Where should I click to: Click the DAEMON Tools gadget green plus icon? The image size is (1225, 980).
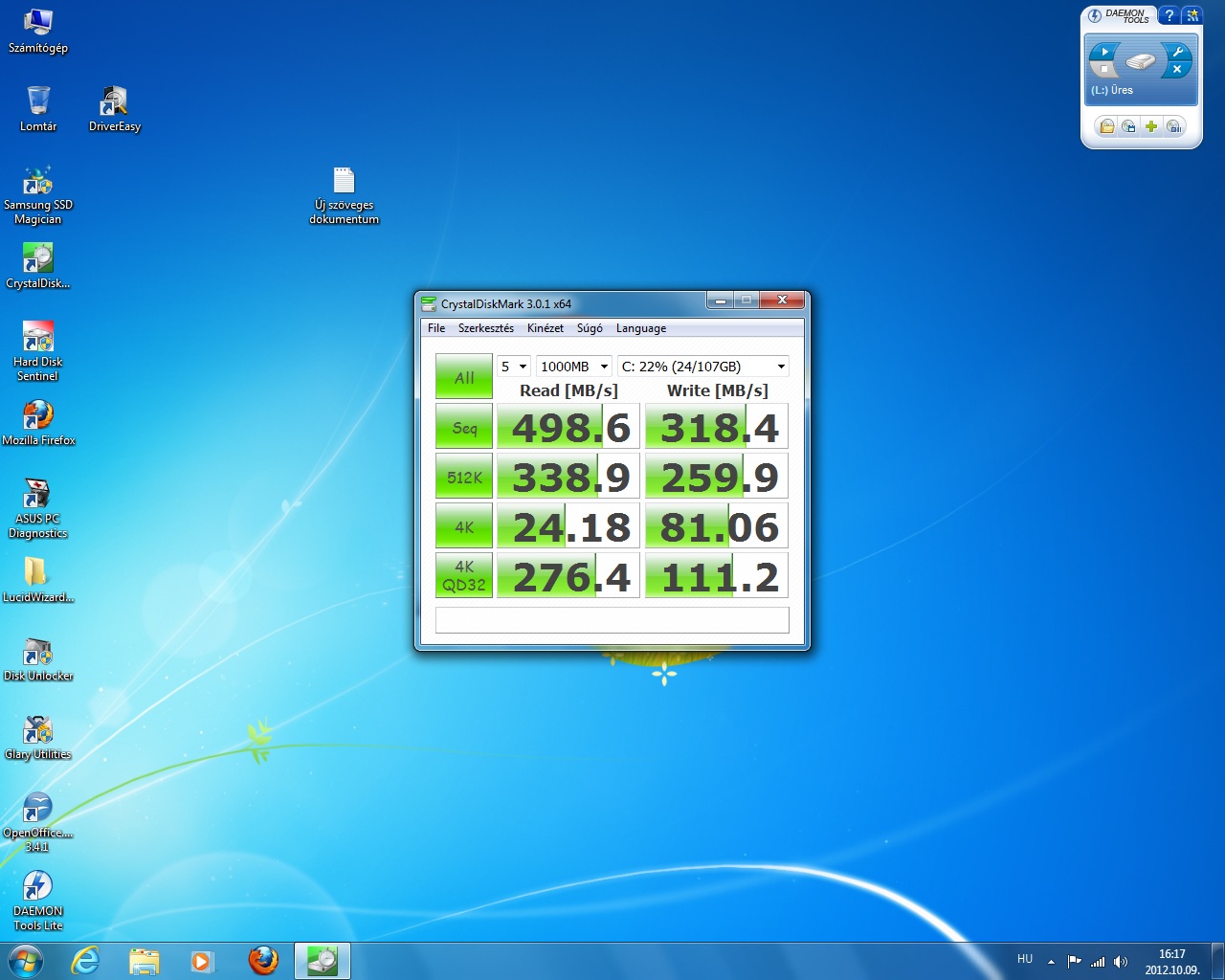click(1151, 126)
